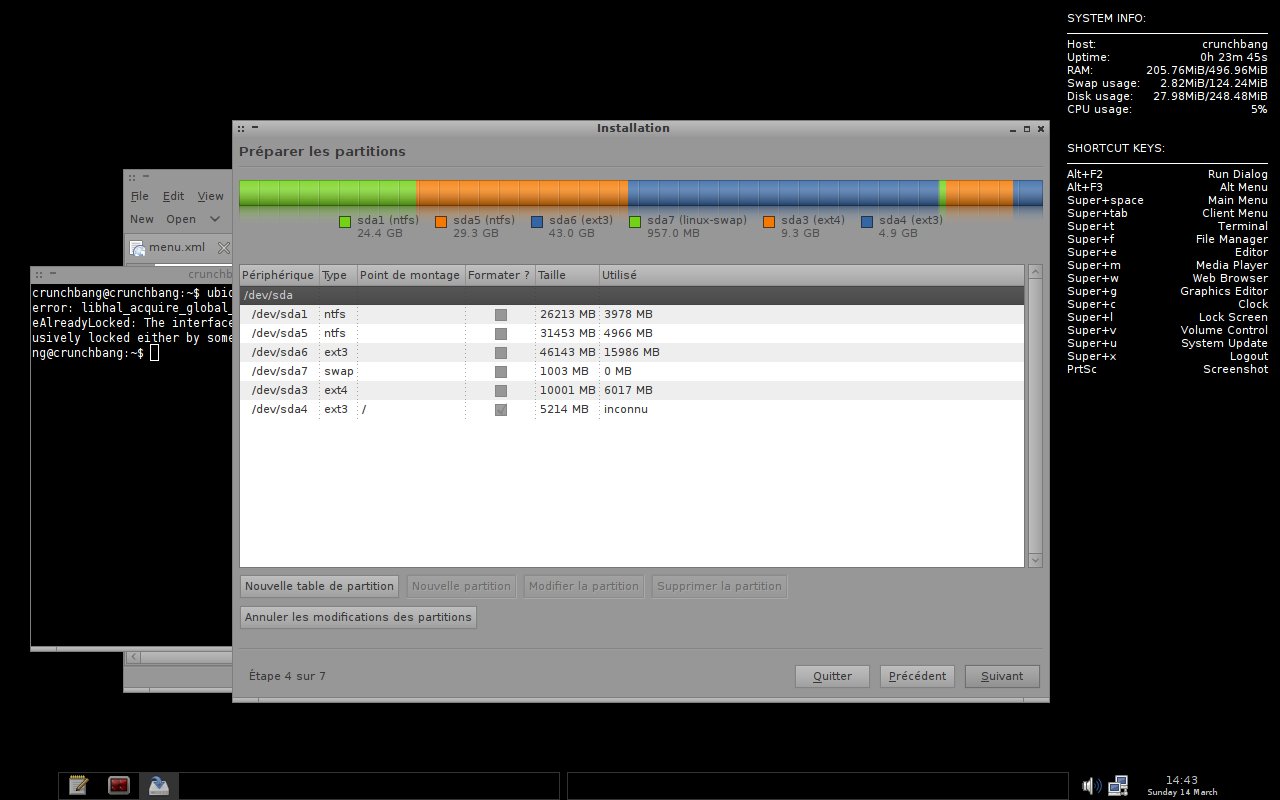This screenshot has height=800, width=1280.
Task: Toggle format checkbox for /dev/sda1
Action: (x=501, y=315)
